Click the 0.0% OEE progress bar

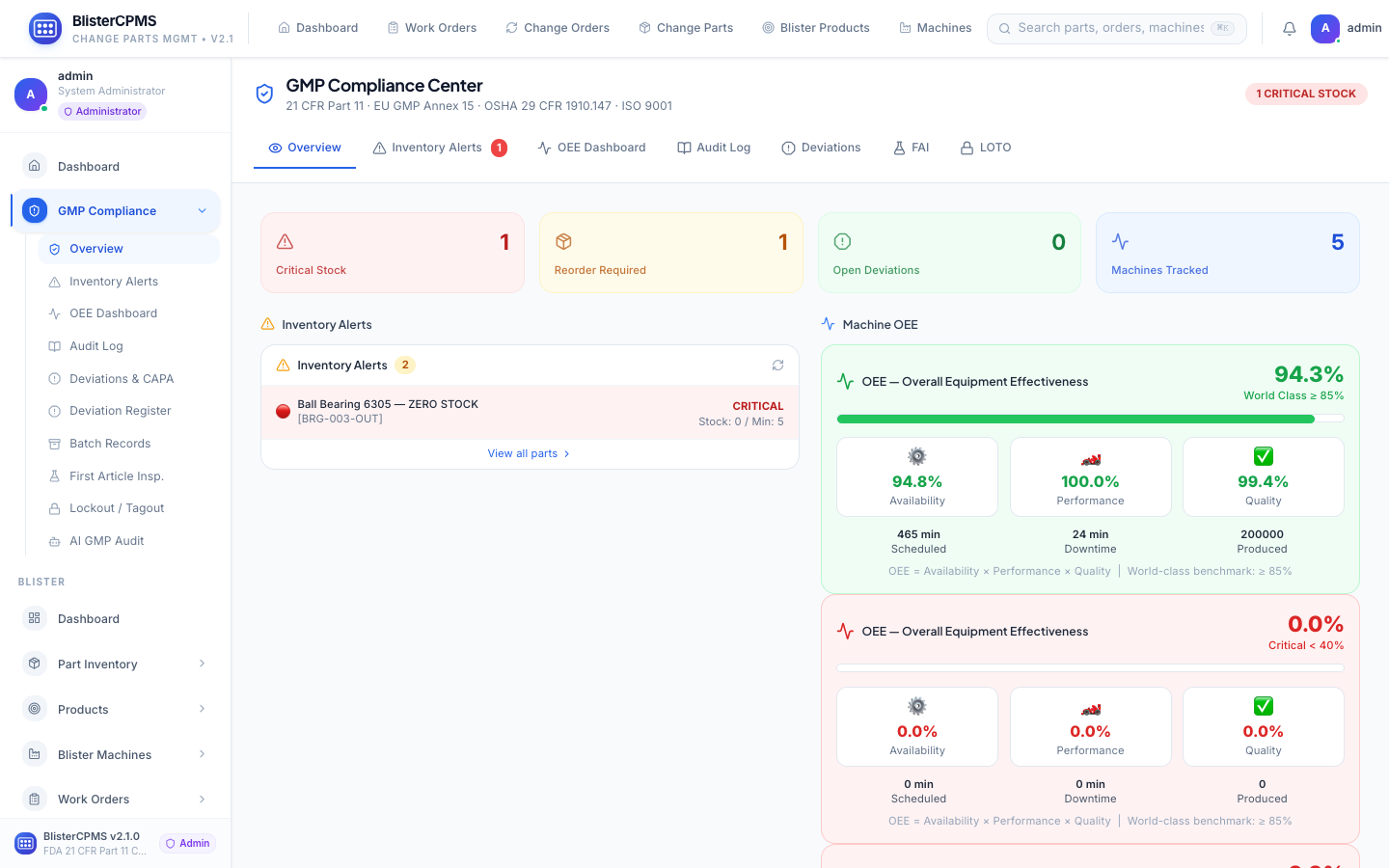(1090, 668)
